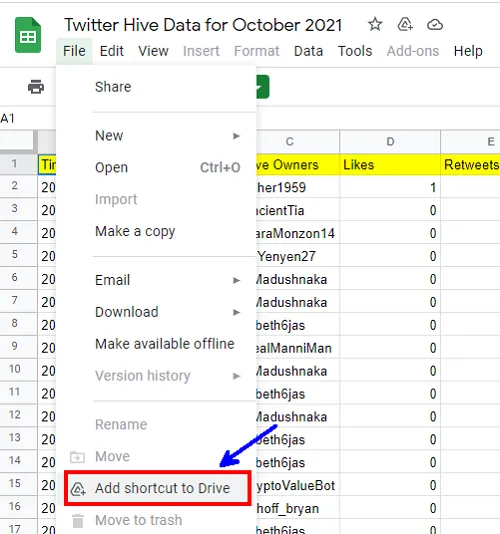This screenshot has height=534, width=500.
Task: Choose Share from the File menu
Action: [156, 87]
